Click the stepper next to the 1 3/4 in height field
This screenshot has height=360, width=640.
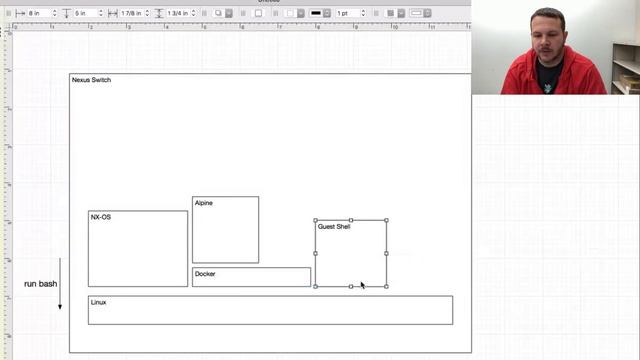point(193,13)
